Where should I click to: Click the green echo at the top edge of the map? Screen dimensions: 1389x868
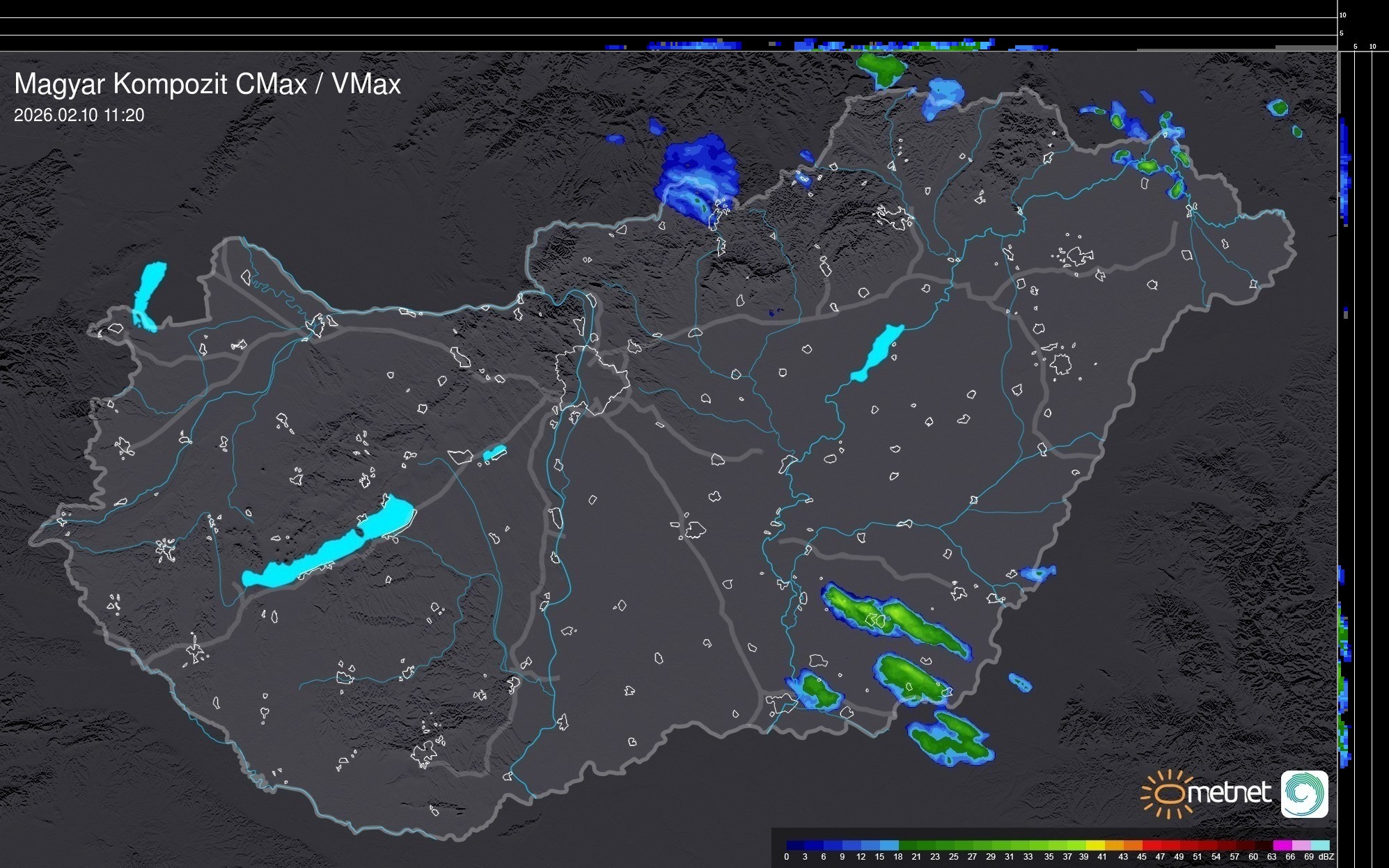pyautogui.click(x=882, y=68)
